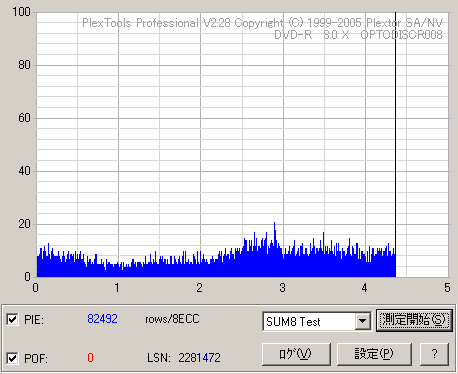The image size is (458, 374).
Task: Uncheck the PIE checkbox
Action: click(12, 319)
